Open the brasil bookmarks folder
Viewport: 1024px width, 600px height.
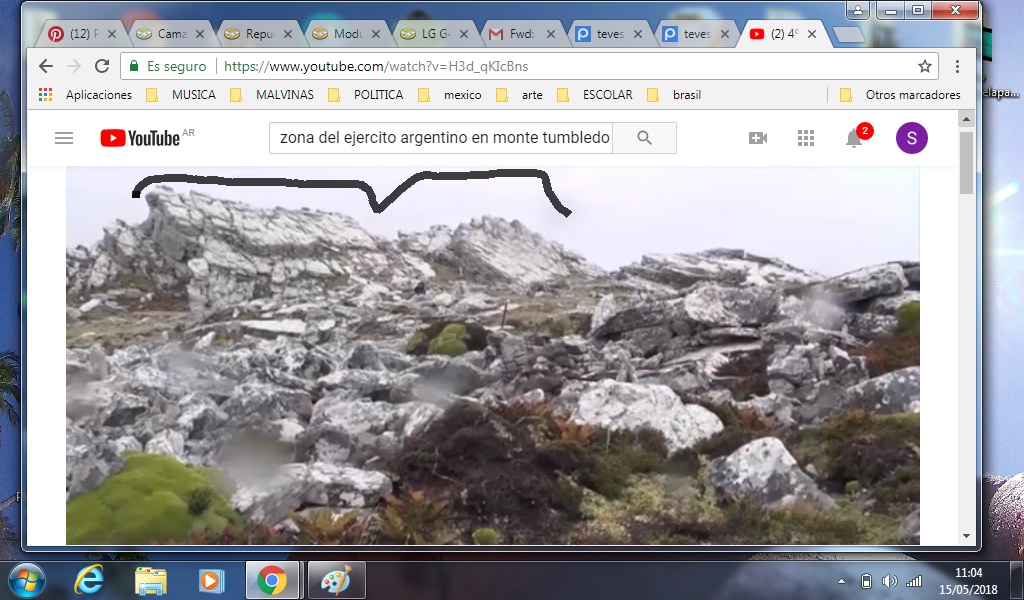point(675,95)
